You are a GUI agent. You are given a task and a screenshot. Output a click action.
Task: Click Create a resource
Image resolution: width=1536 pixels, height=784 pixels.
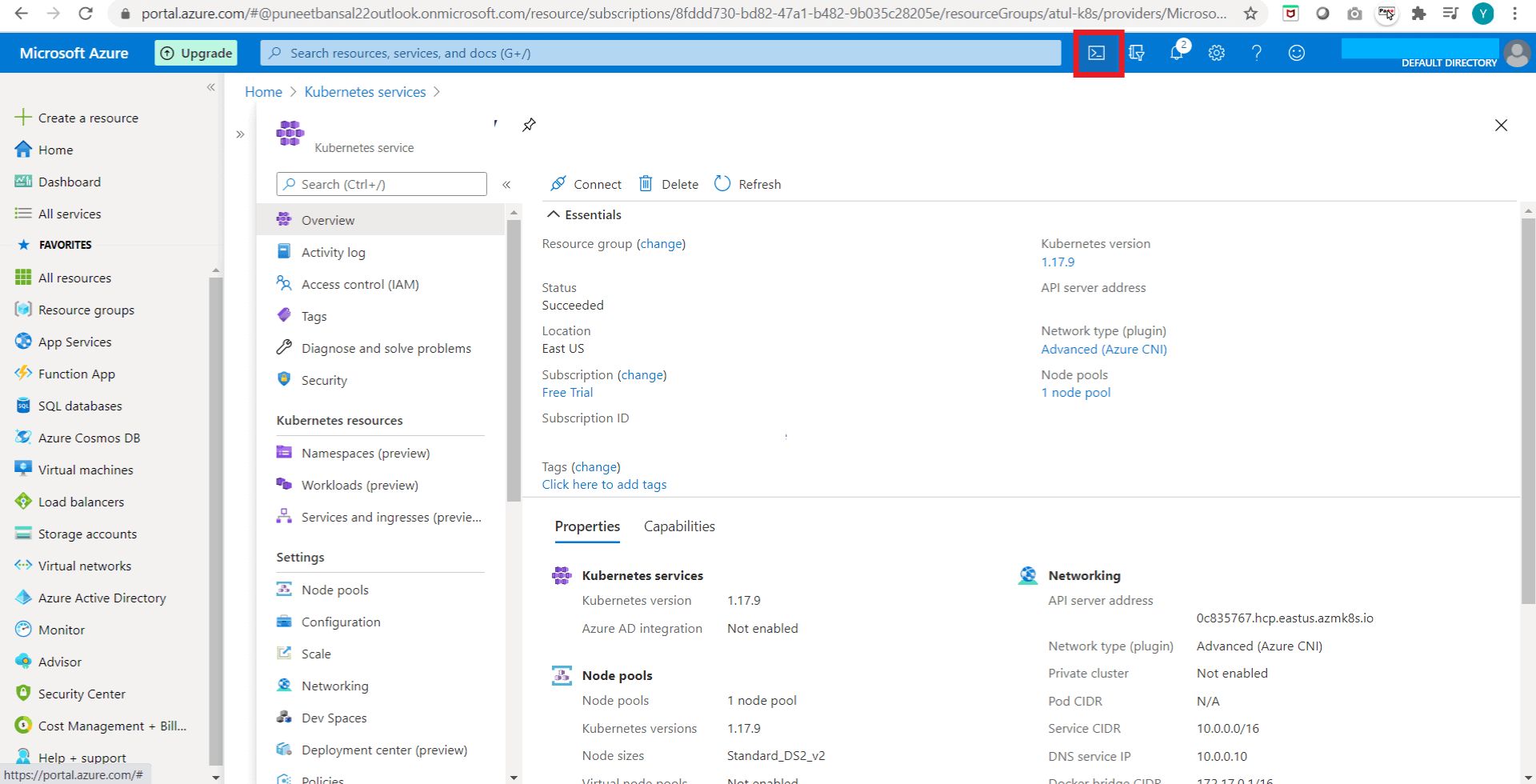click(77, 118)
